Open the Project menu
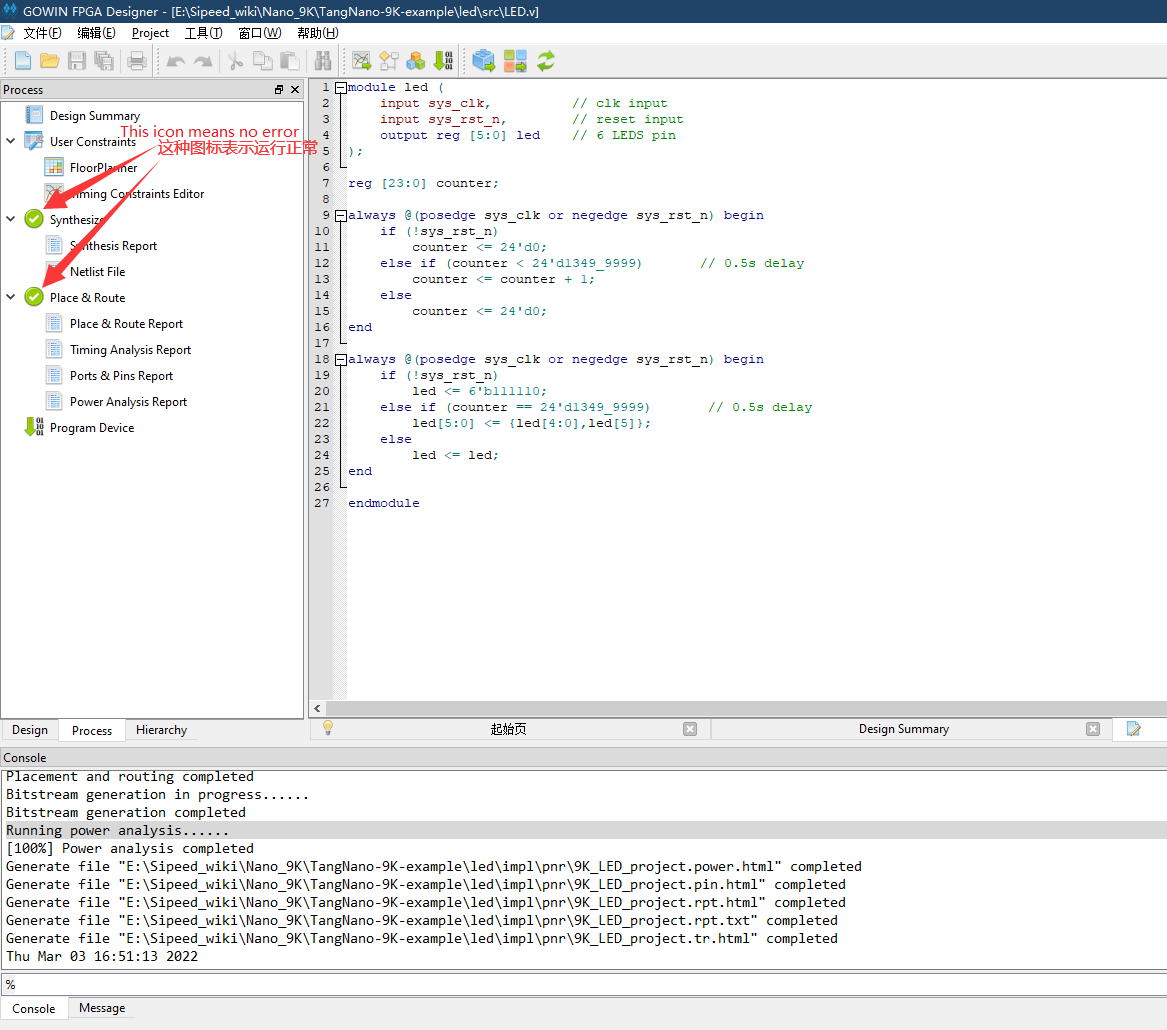Viewport: 1167px width, 1030px height. click(150, 33)
